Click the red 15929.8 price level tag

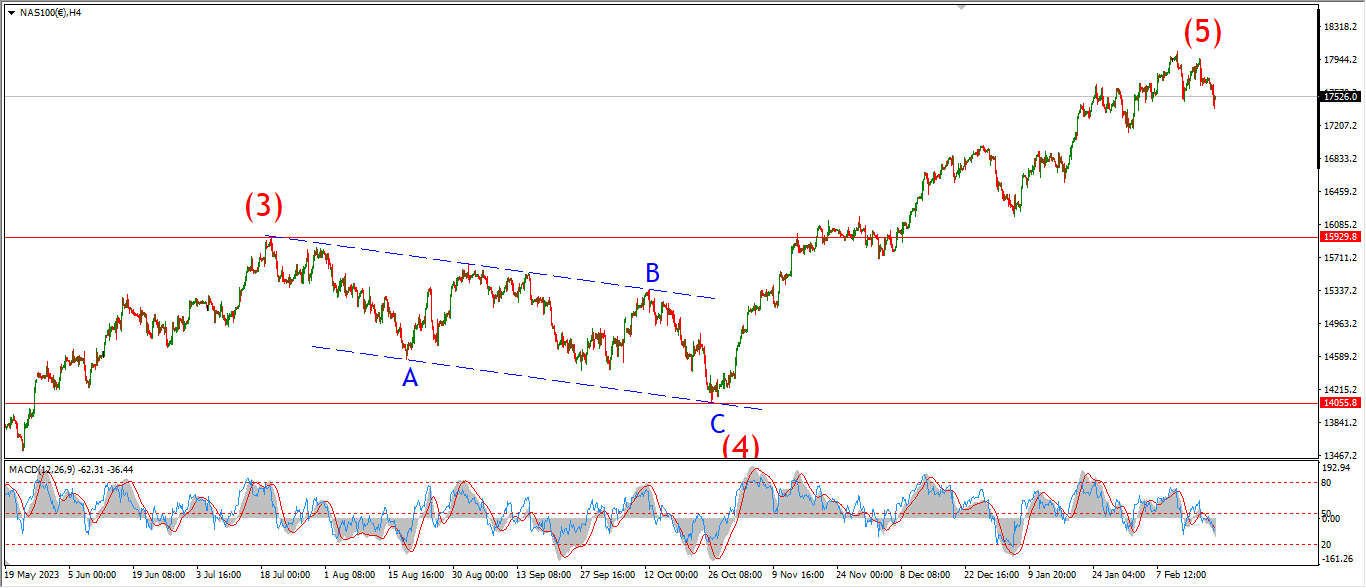[x=1339, y=237]
